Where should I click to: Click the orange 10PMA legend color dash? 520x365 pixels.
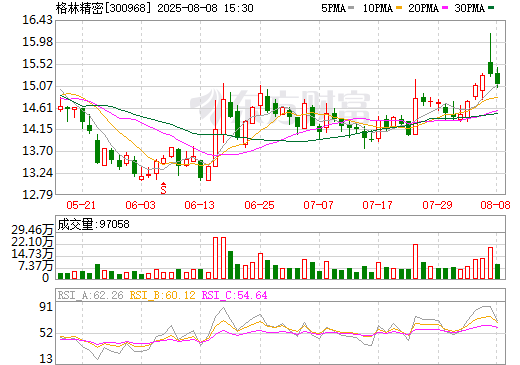pos(399,7)
